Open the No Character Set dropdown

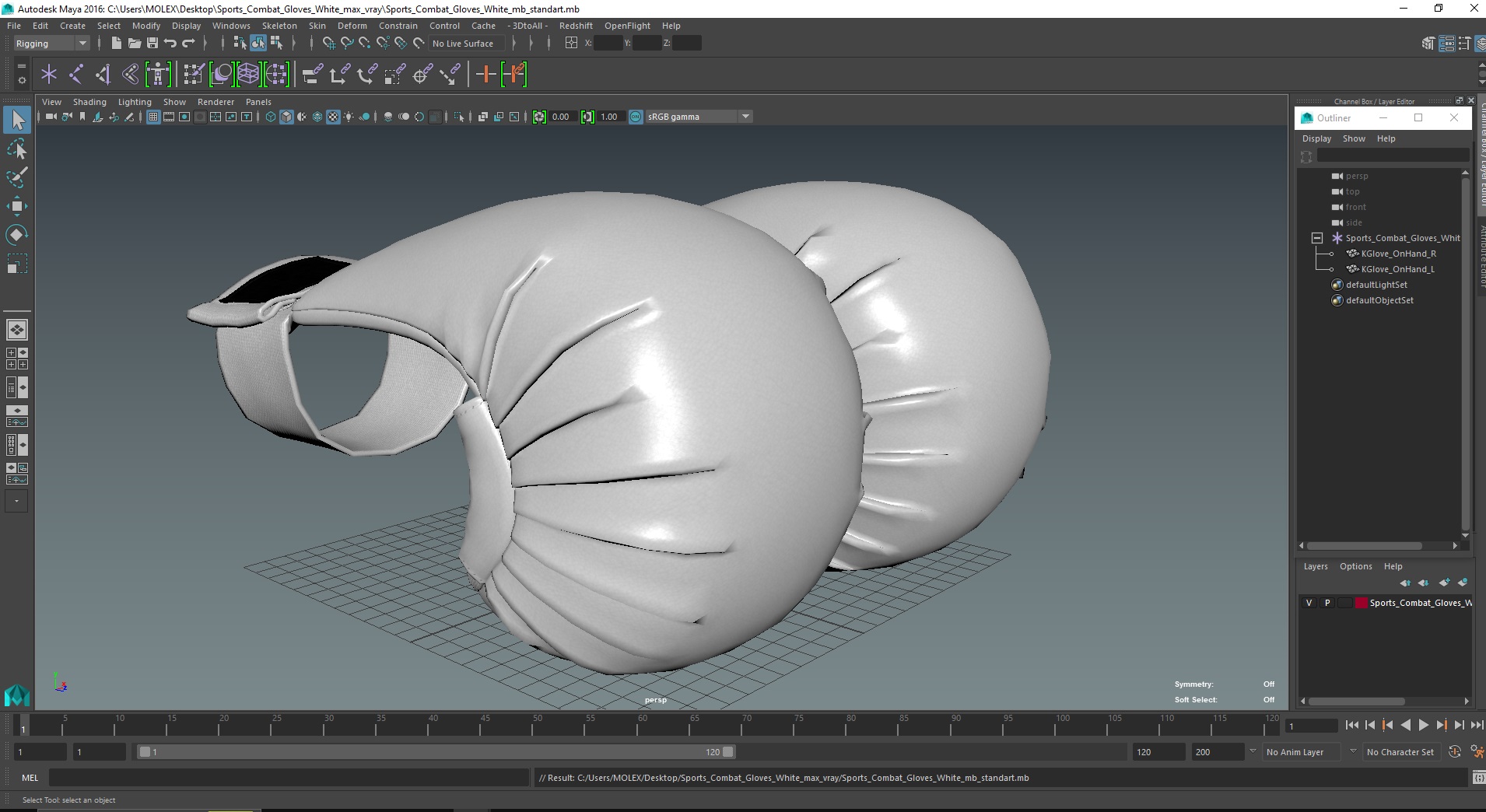pyautogui.click(x=1400, y=752)
